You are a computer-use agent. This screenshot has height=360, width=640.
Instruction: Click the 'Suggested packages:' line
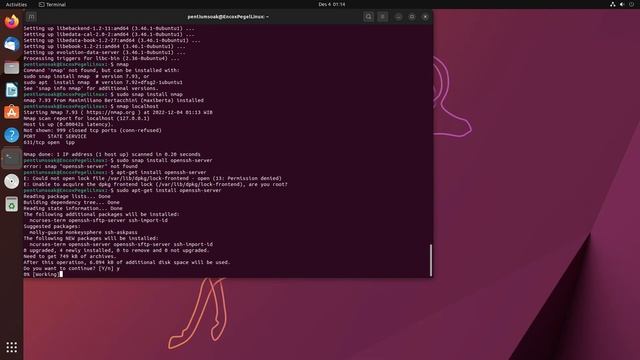click(x=52, y=226)
